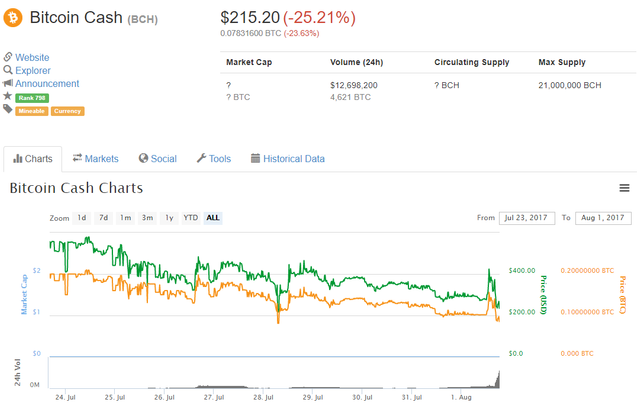Image resolution: width=640 pixels, height=413 pixels.
Task: Click the To date field Aug 1, 2017
Action: click(x=603, y=218)
